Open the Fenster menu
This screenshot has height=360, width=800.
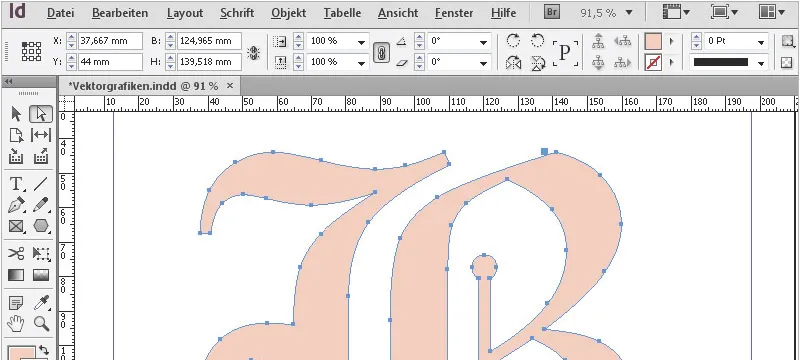point(455,13)
